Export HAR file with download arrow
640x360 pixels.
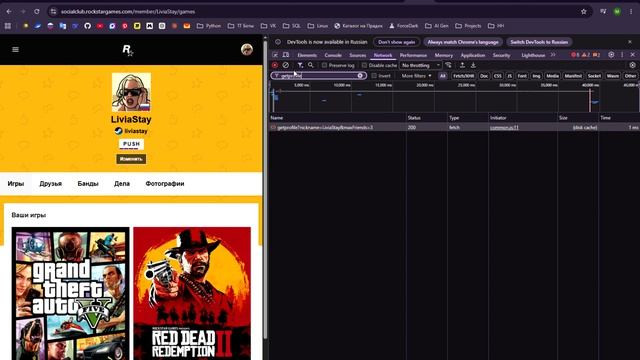pyautogui.click(x=473, y=65)
